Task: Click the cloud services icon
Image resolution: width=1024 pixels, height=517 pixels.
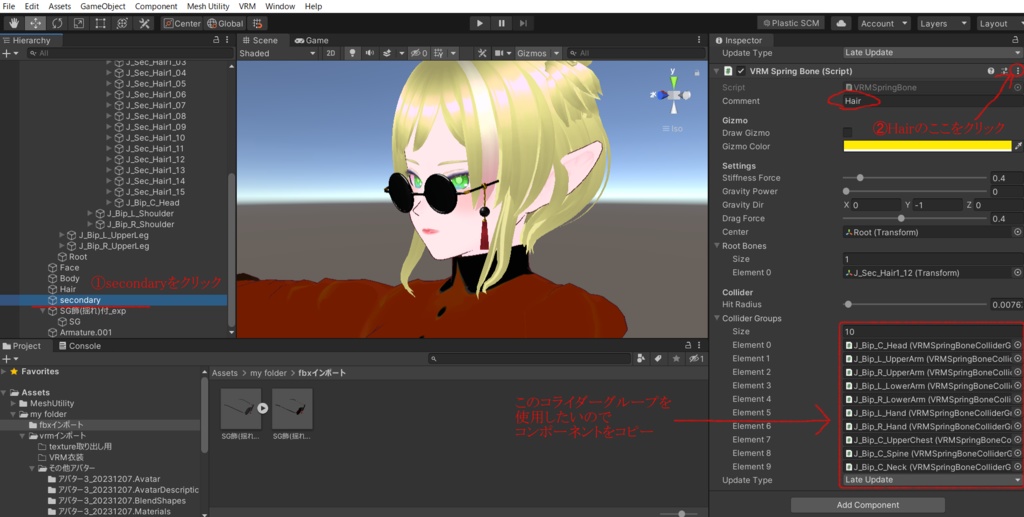Action: point(841,23)
